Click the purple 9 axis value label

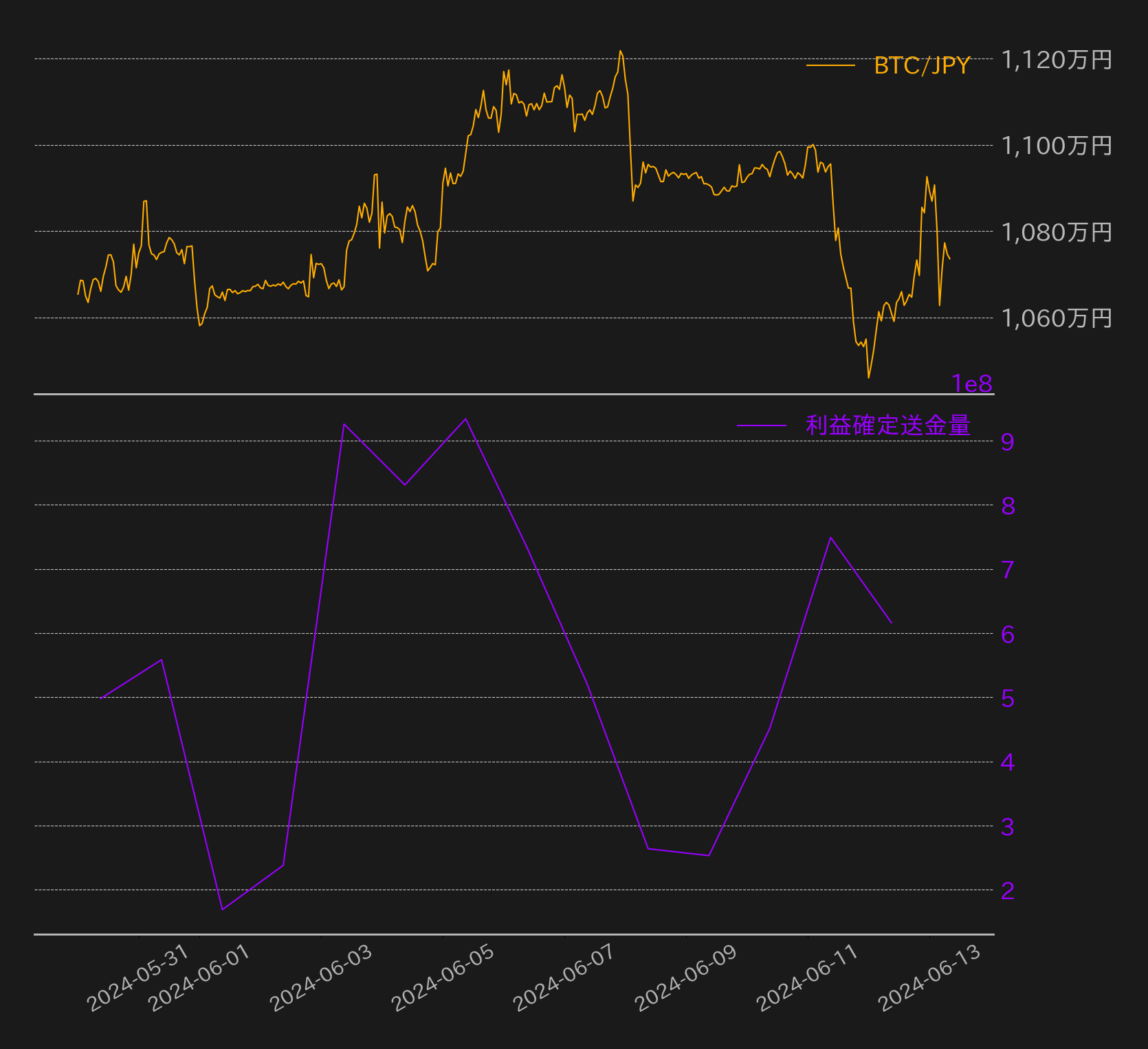(1008, 441)
